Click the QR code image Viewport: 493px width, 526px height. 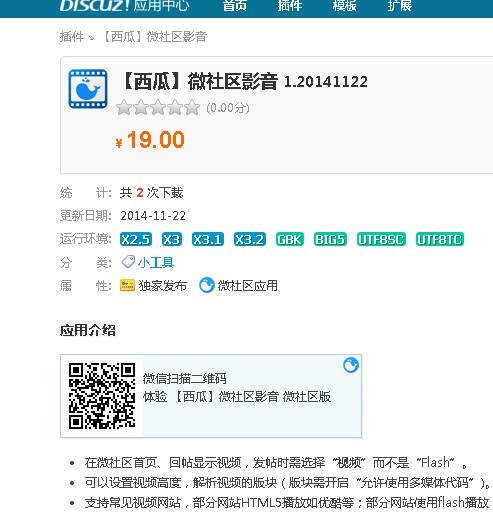click(102, 396)
